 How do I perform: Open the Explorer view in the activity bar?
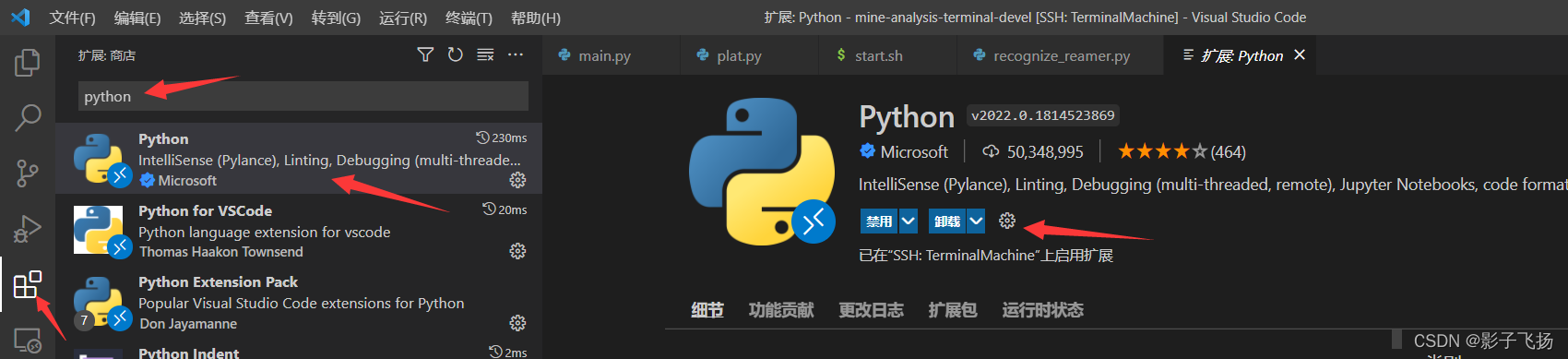(28, 63)
